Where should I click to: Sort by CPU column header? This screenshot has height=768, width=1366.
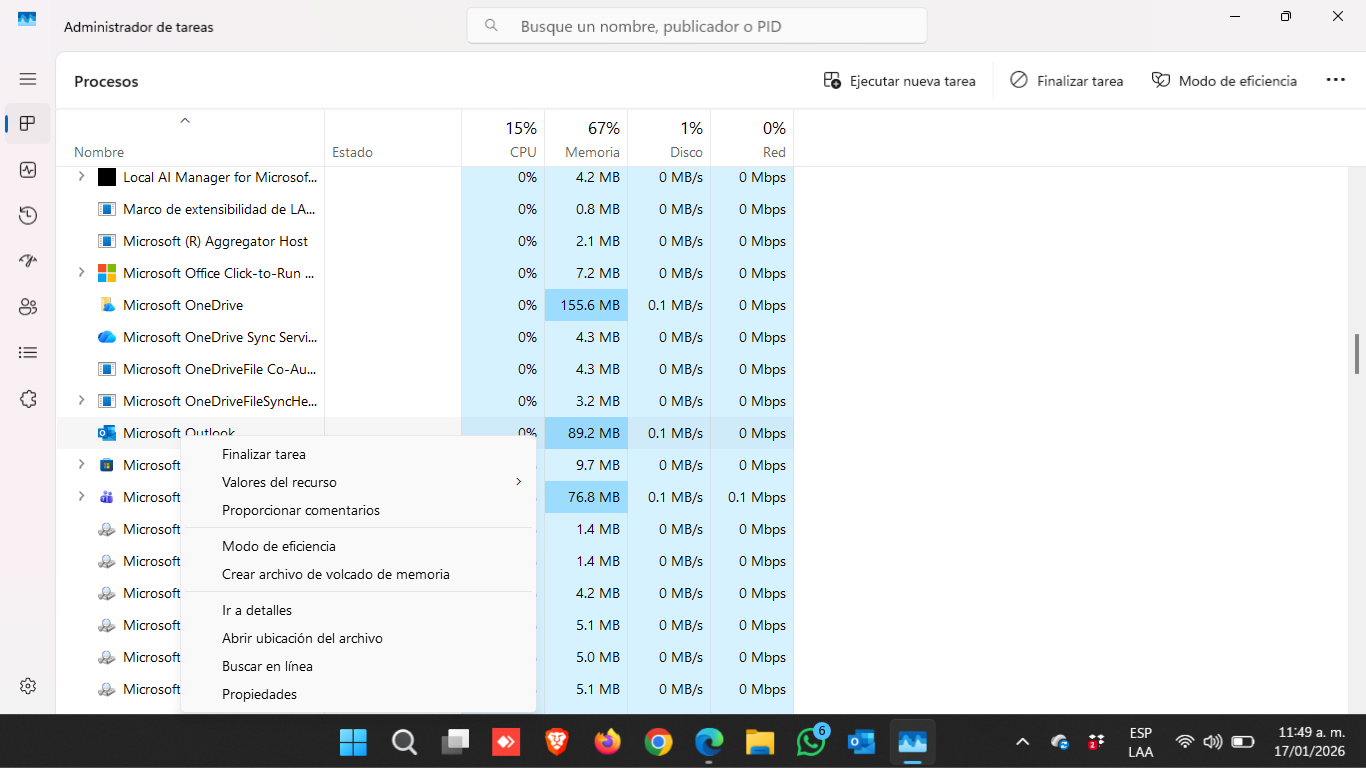point(503,138)
